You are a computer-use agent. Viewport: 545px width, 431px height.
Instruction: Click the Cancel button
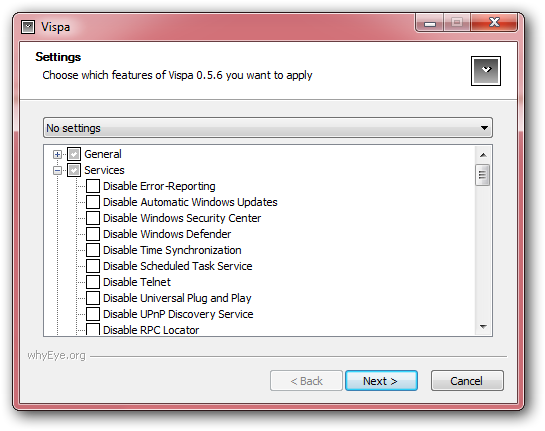pyautogui.click(x=467, y=381)
